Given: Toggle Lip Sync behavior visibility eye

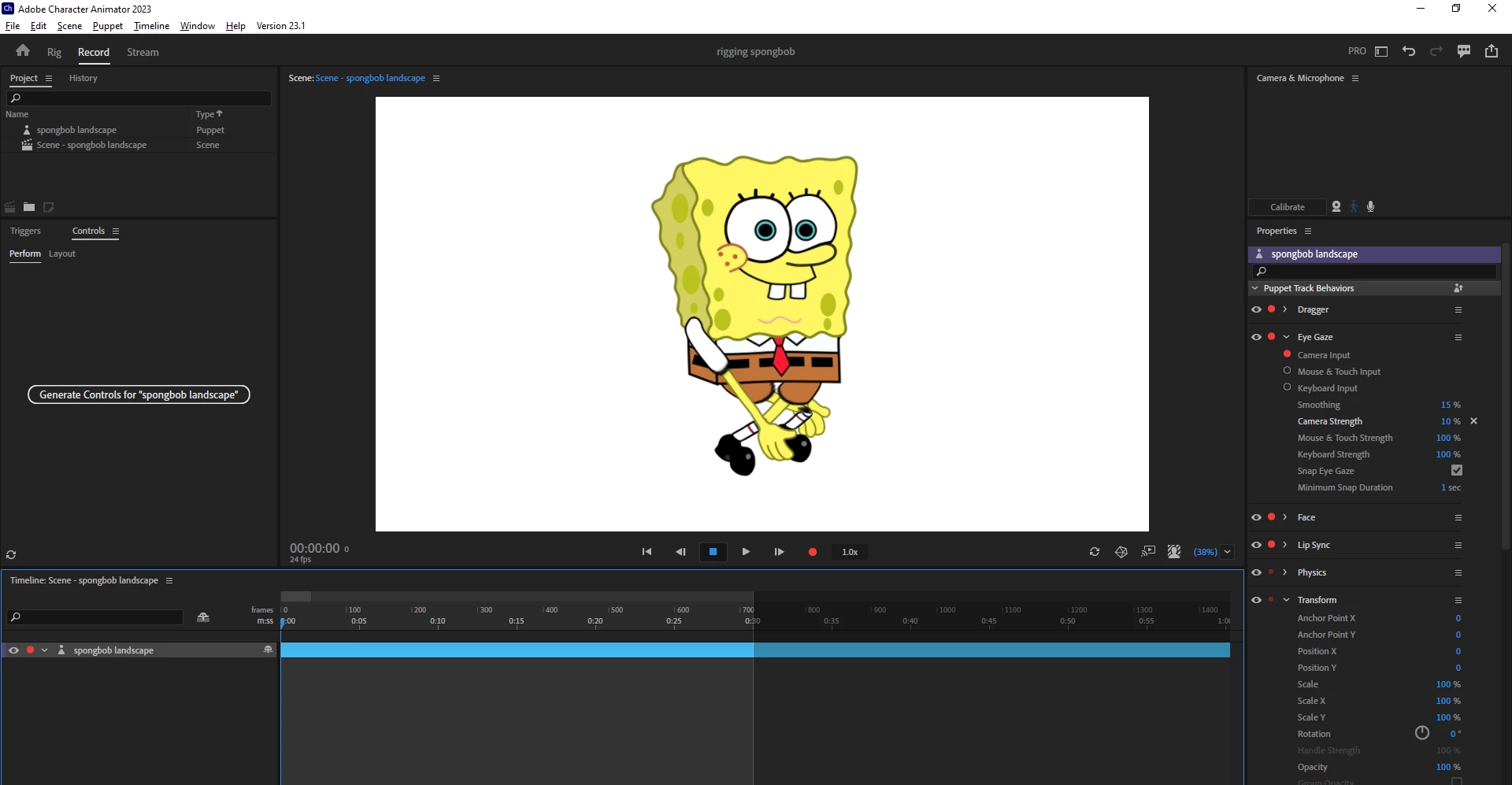Looking at the screenshot, I should (x=1257, y=545).
